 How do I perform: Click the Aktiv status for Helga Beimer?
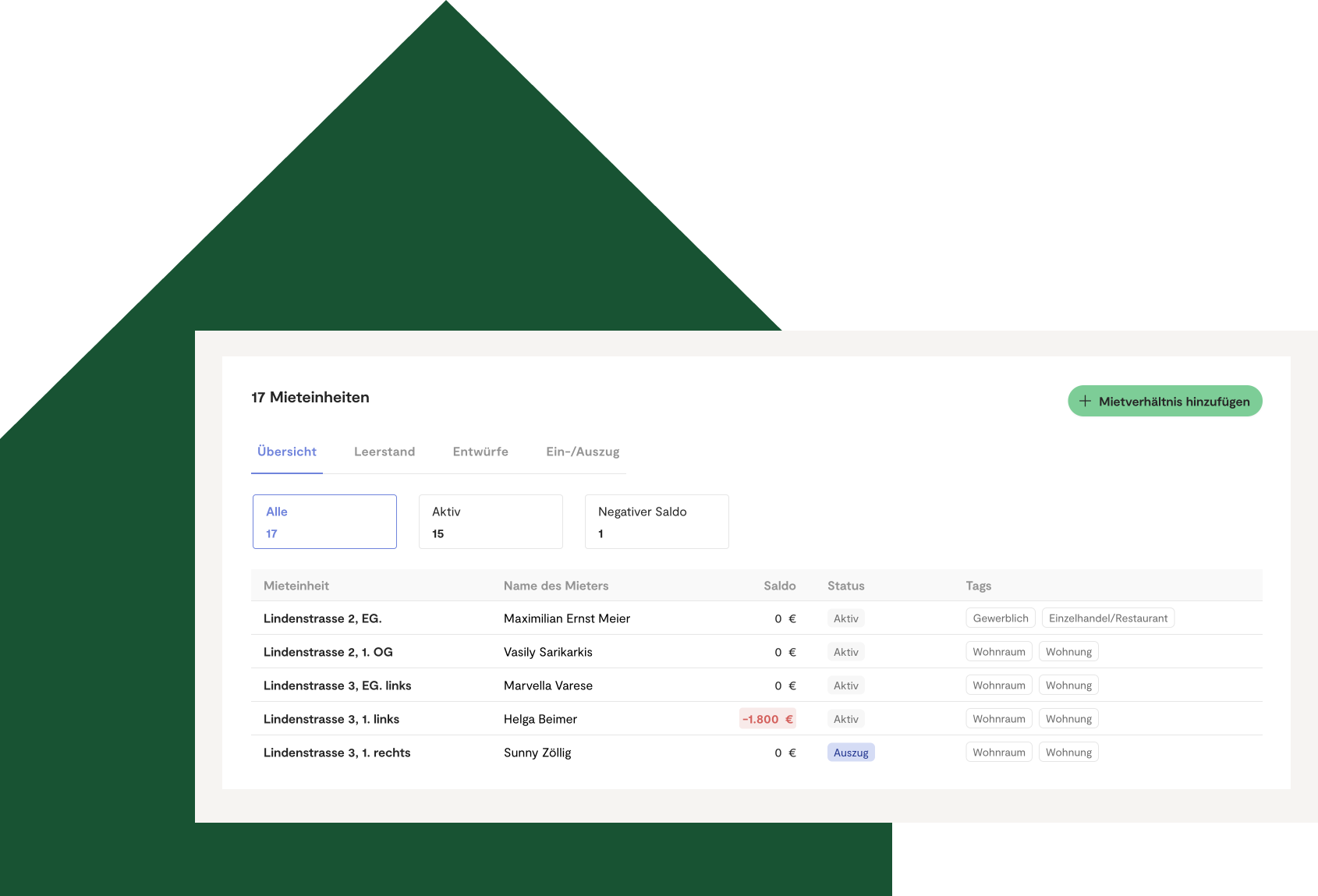coord(846,719)
